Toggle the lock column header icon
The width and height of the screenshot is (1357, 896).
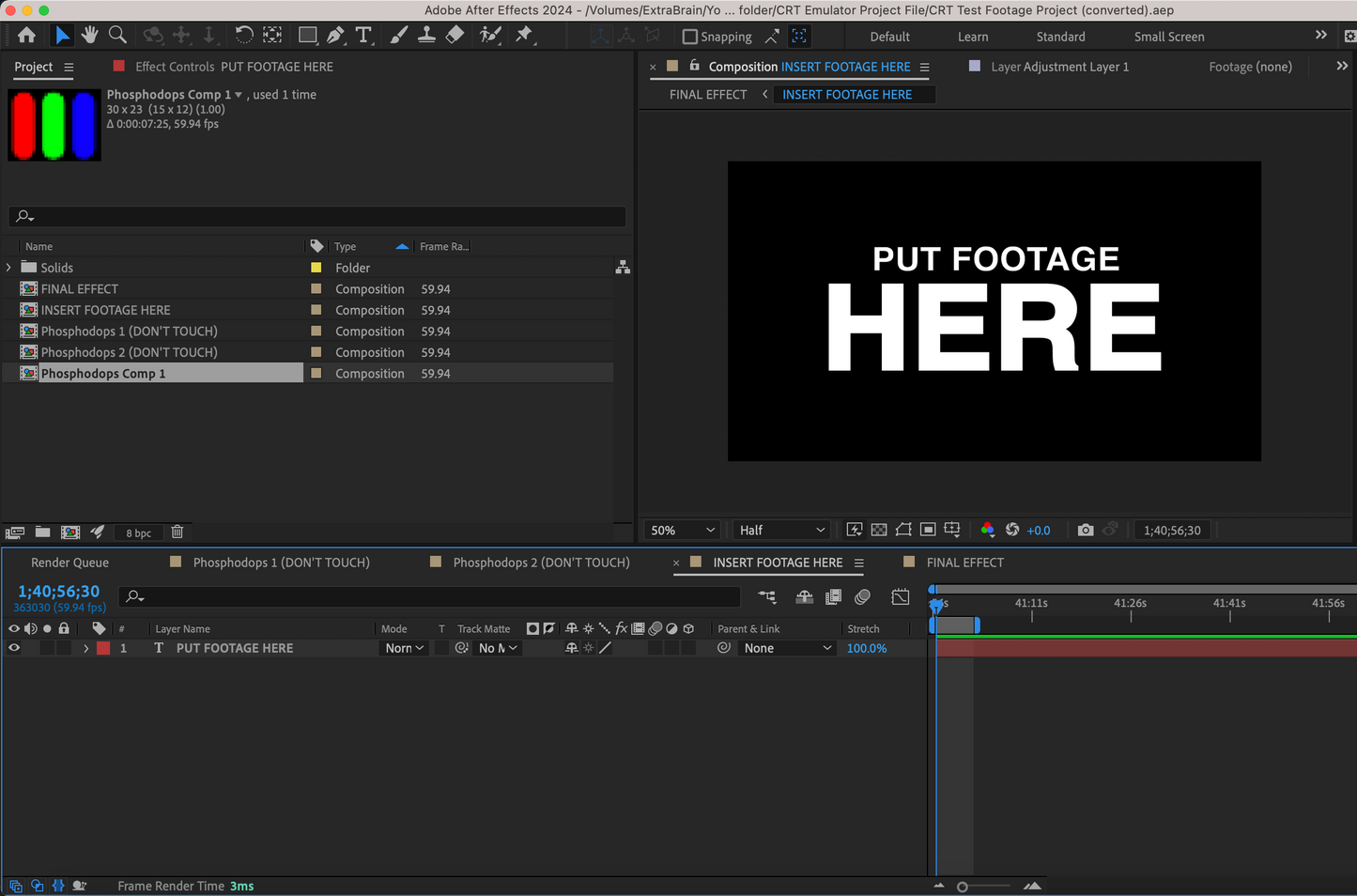(64, 628)
